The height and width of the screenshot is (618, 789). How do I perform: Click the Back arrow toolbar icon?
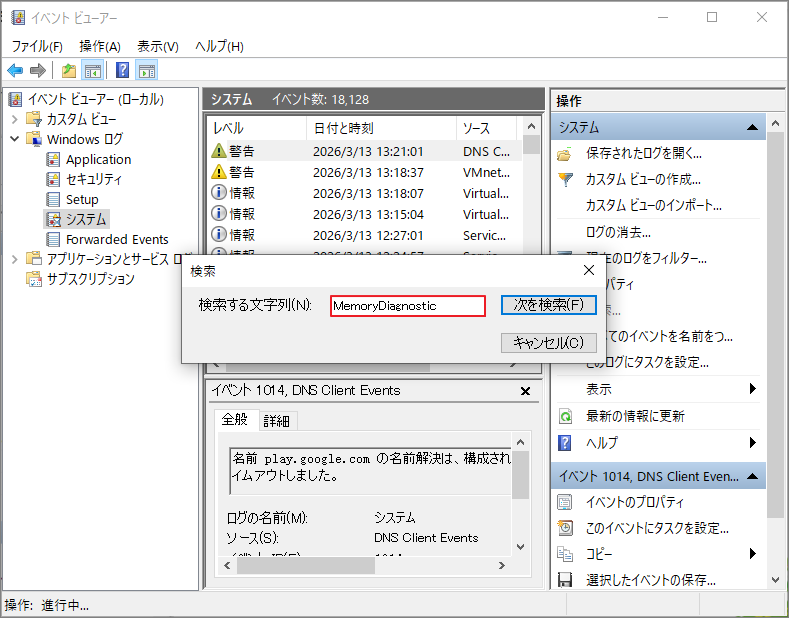point(15,70)
